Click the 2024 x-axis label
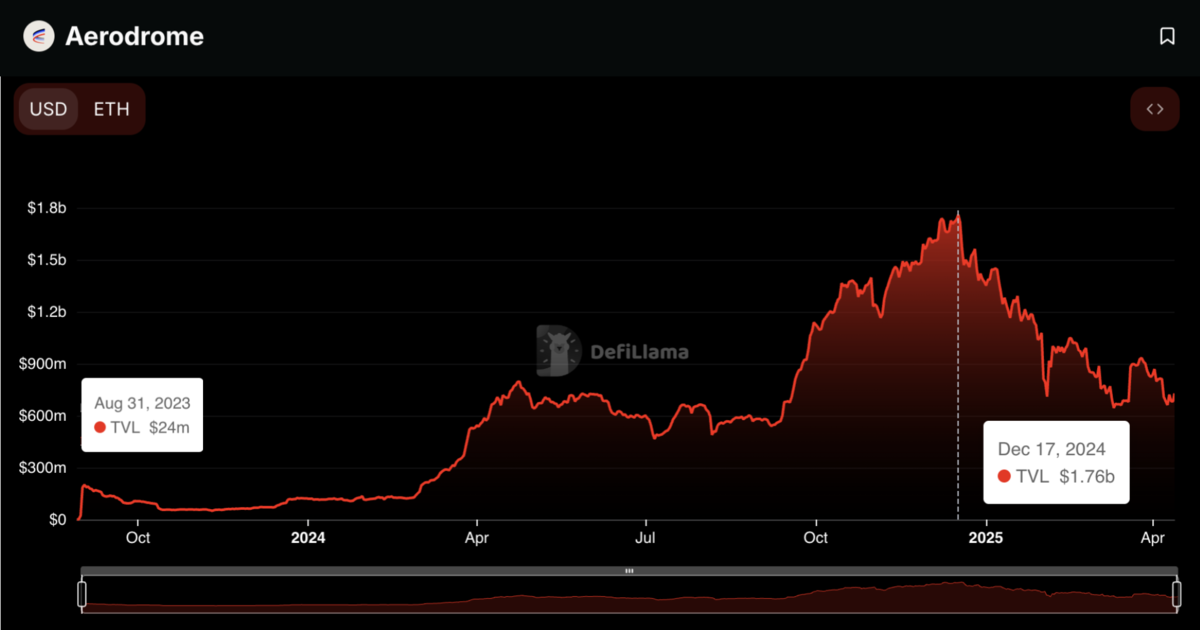The width and height of the screenshot is (1200, 630). pos(308,538)
